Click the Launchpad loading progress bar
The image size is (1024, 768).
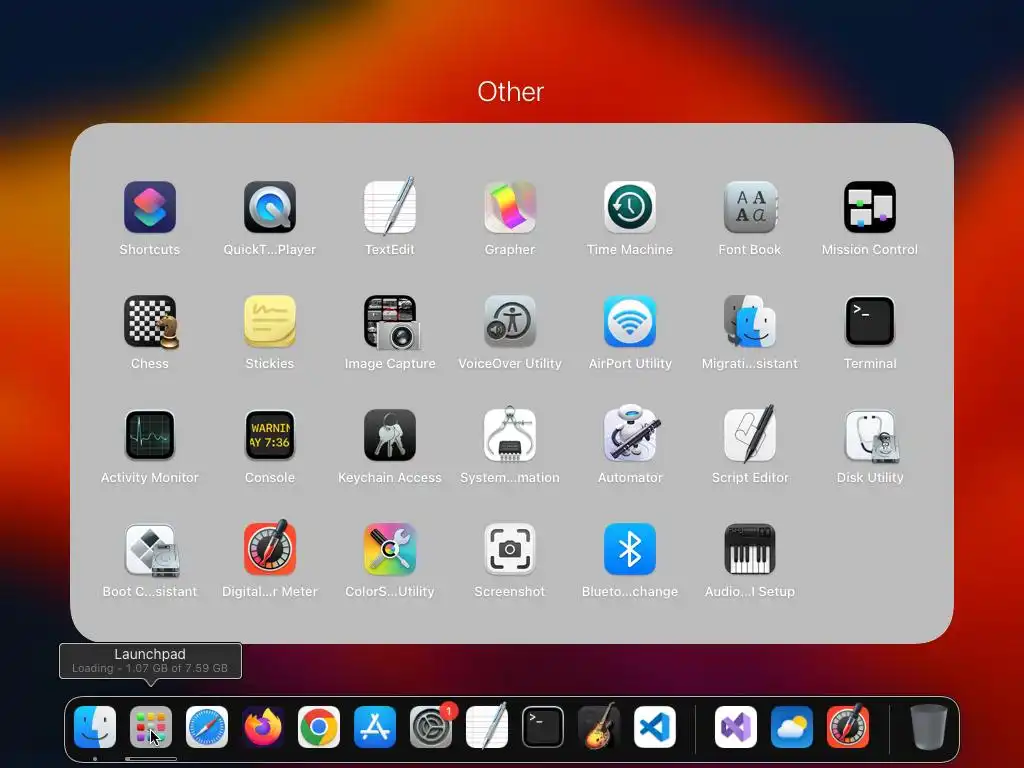point(151,759)
